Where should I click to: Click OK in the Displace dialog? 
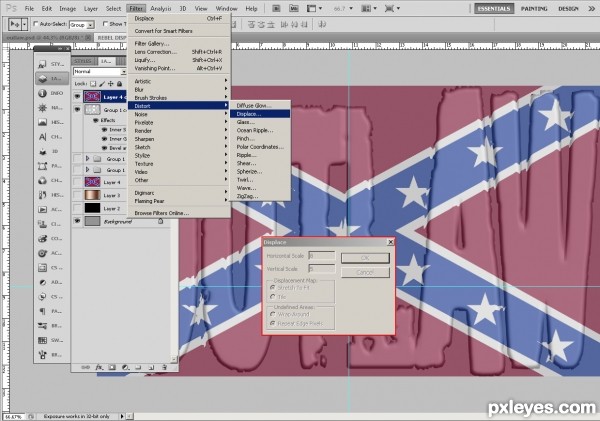click(x=365, y=258)
